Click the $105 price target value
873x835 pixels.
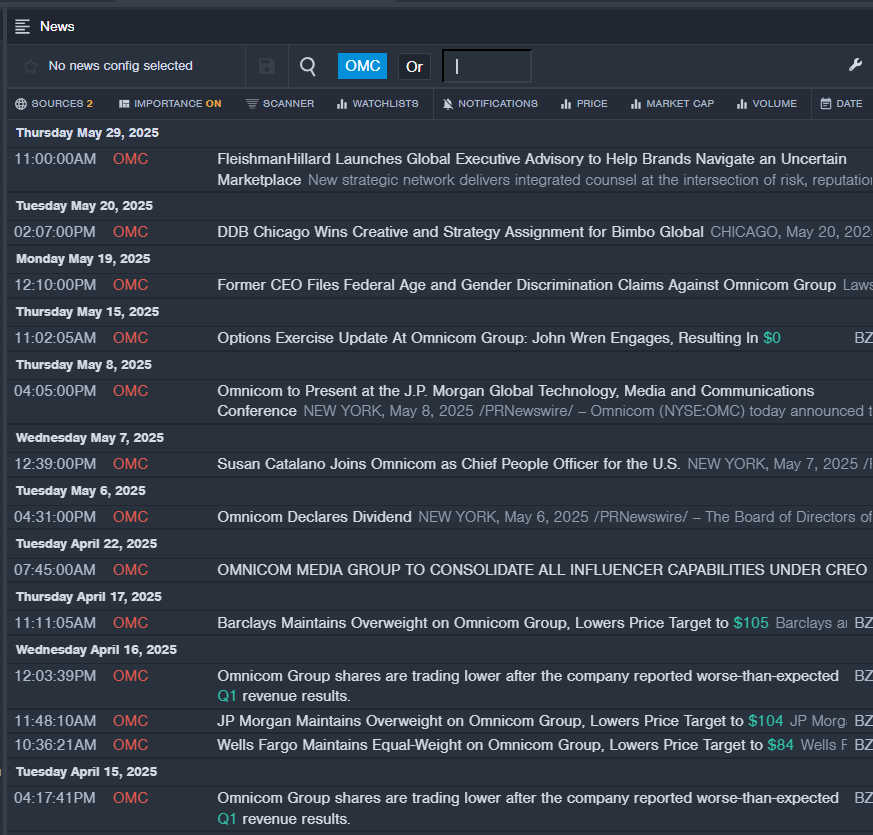pos(751,623)
